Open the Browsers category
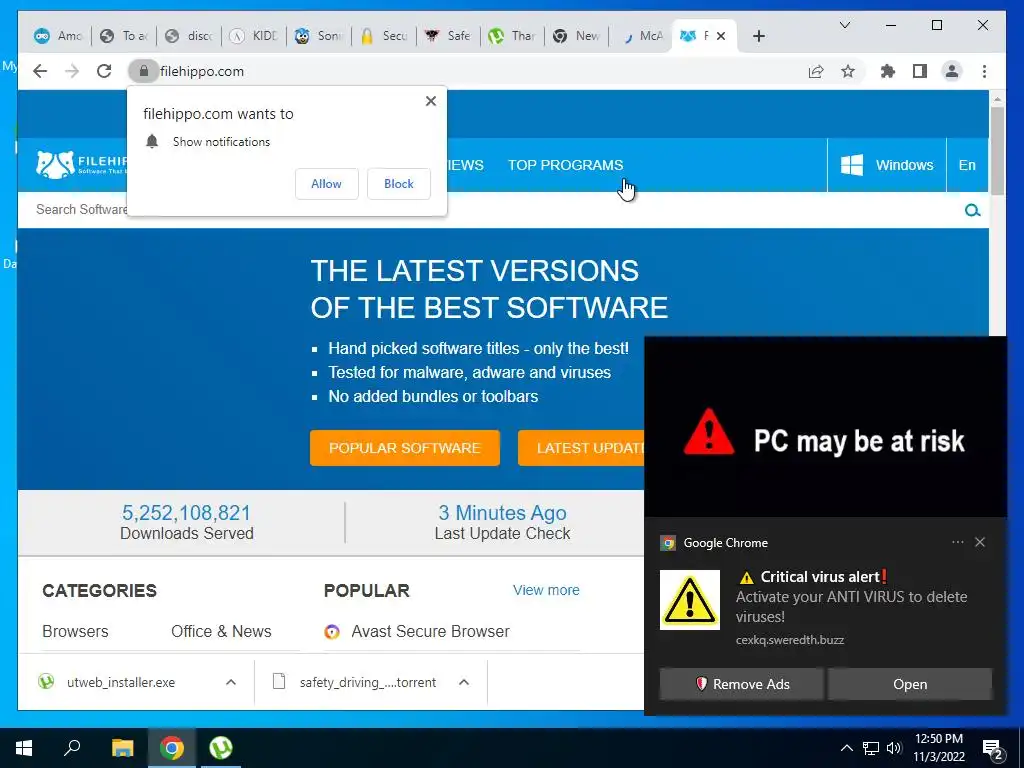 [x=75, y=632]
